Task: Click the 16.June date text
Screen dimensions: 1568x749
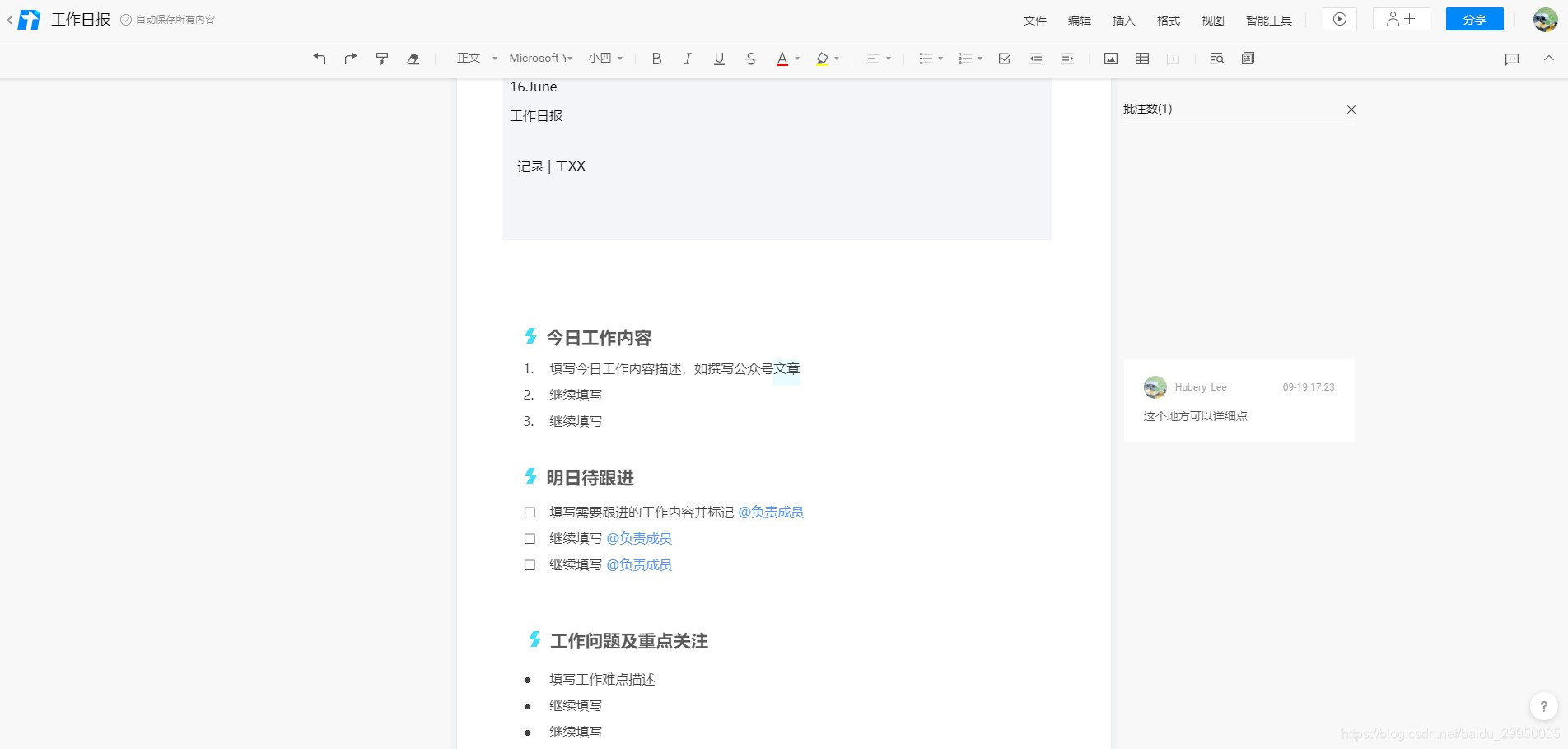Action: coord(534,87)
